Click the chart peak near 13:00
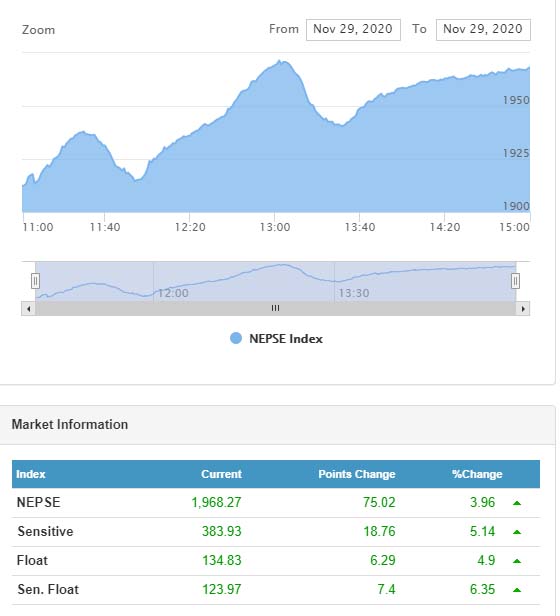This screenshot has height=616, width=560. 279,61
